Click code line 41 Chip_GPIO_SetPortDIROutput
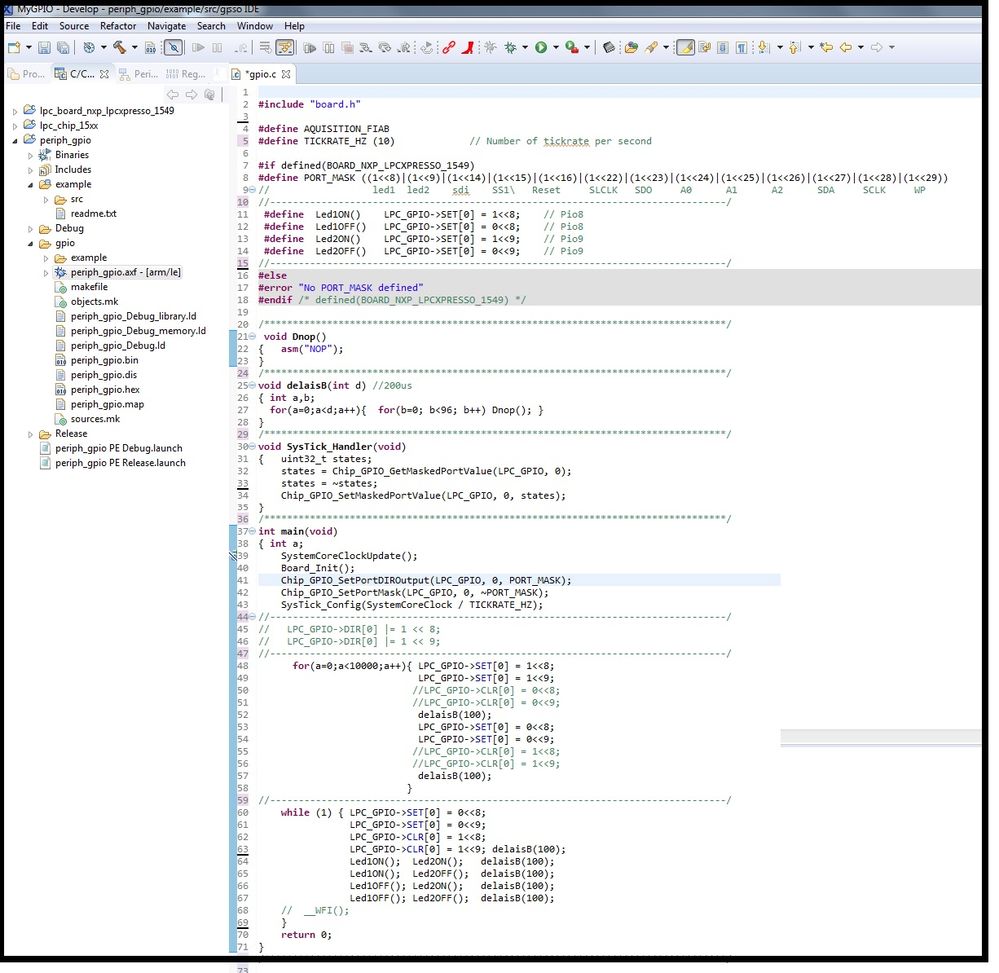This screenshot has width=999, height=973. [426, 580]
